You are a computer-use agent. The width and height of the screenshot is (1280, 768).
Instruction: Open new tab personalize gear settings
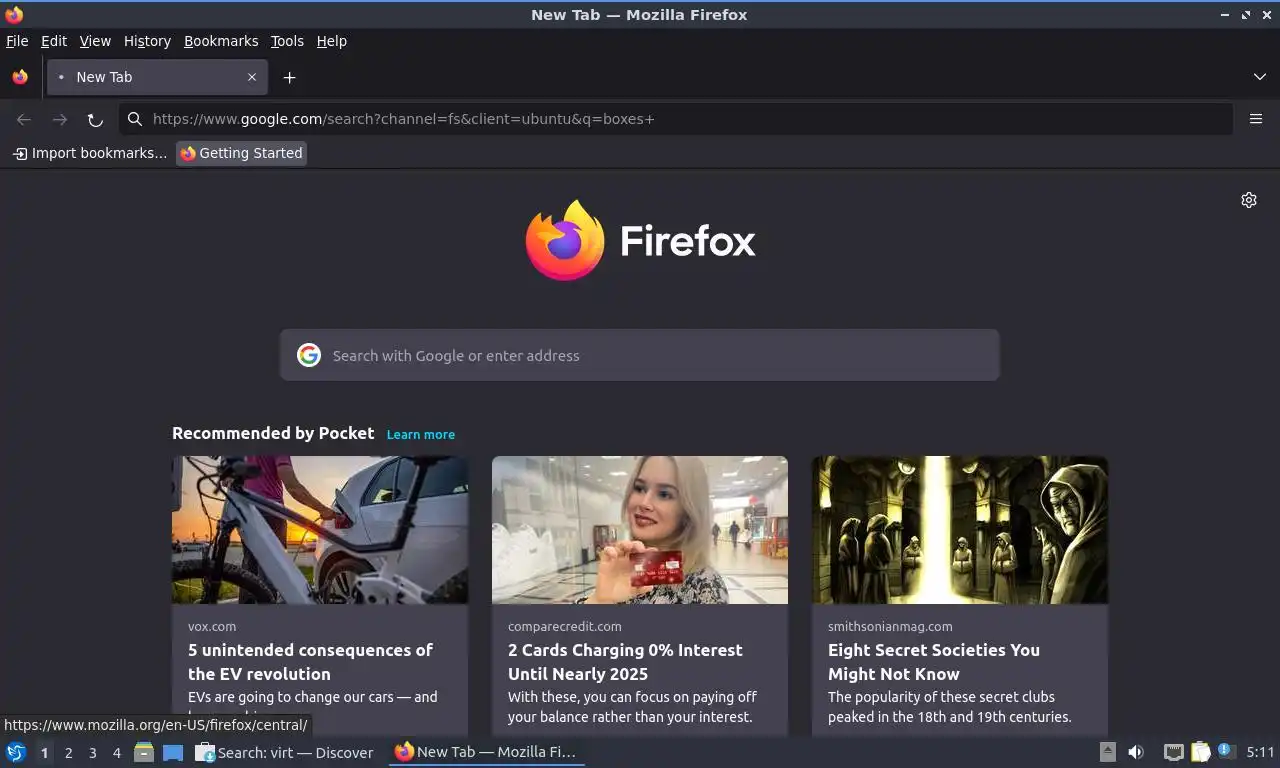click(1249, 200)
